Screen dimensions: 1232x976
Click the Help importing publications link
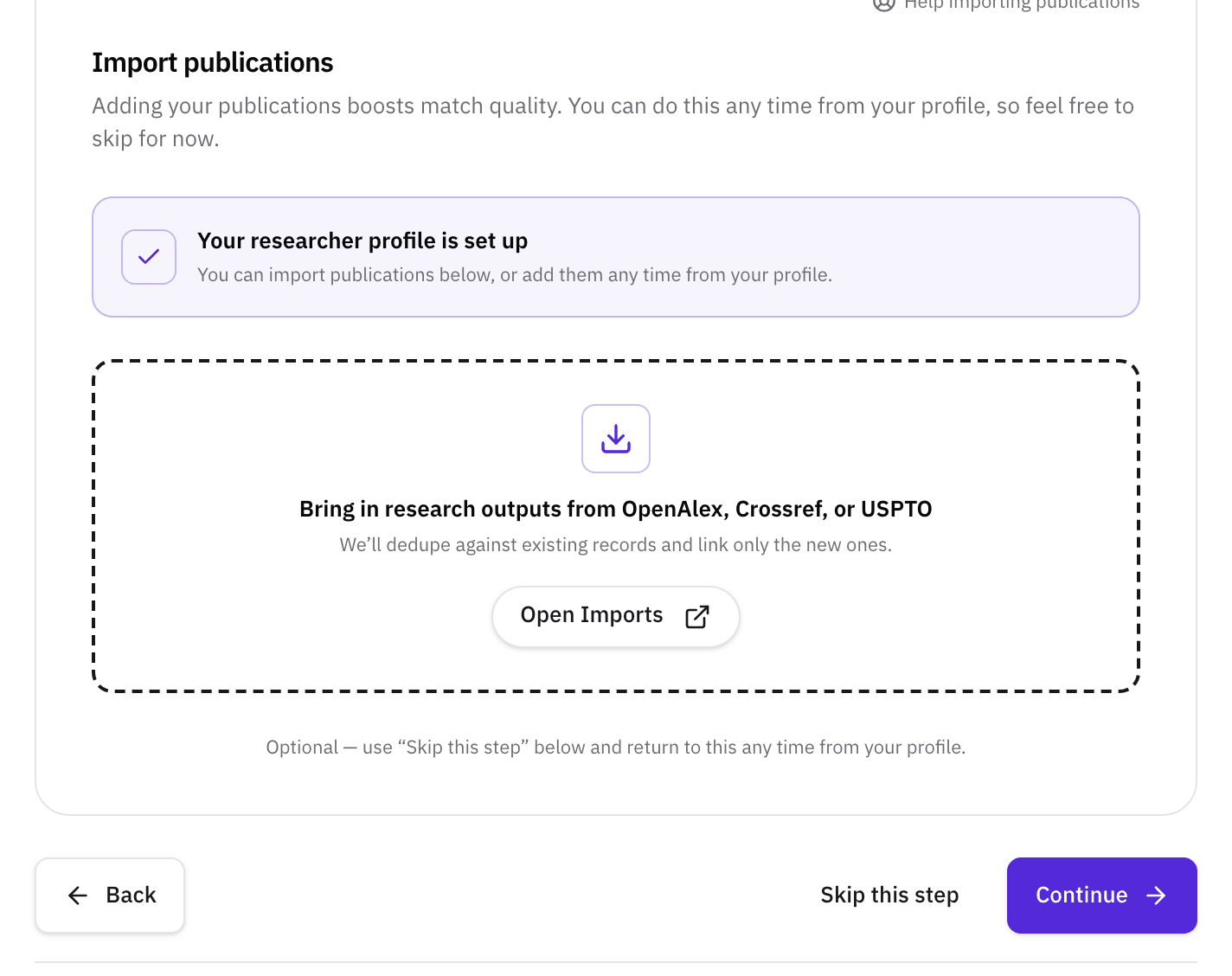coord(1006,4)
